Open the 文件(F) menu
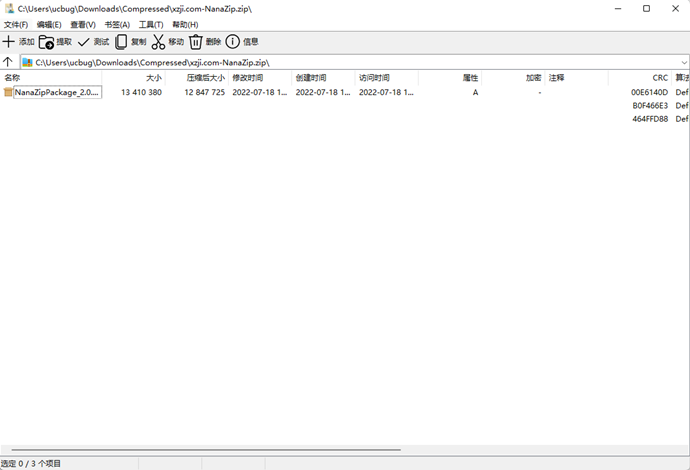This screenshot has height=470, width=690. [16, 24]
